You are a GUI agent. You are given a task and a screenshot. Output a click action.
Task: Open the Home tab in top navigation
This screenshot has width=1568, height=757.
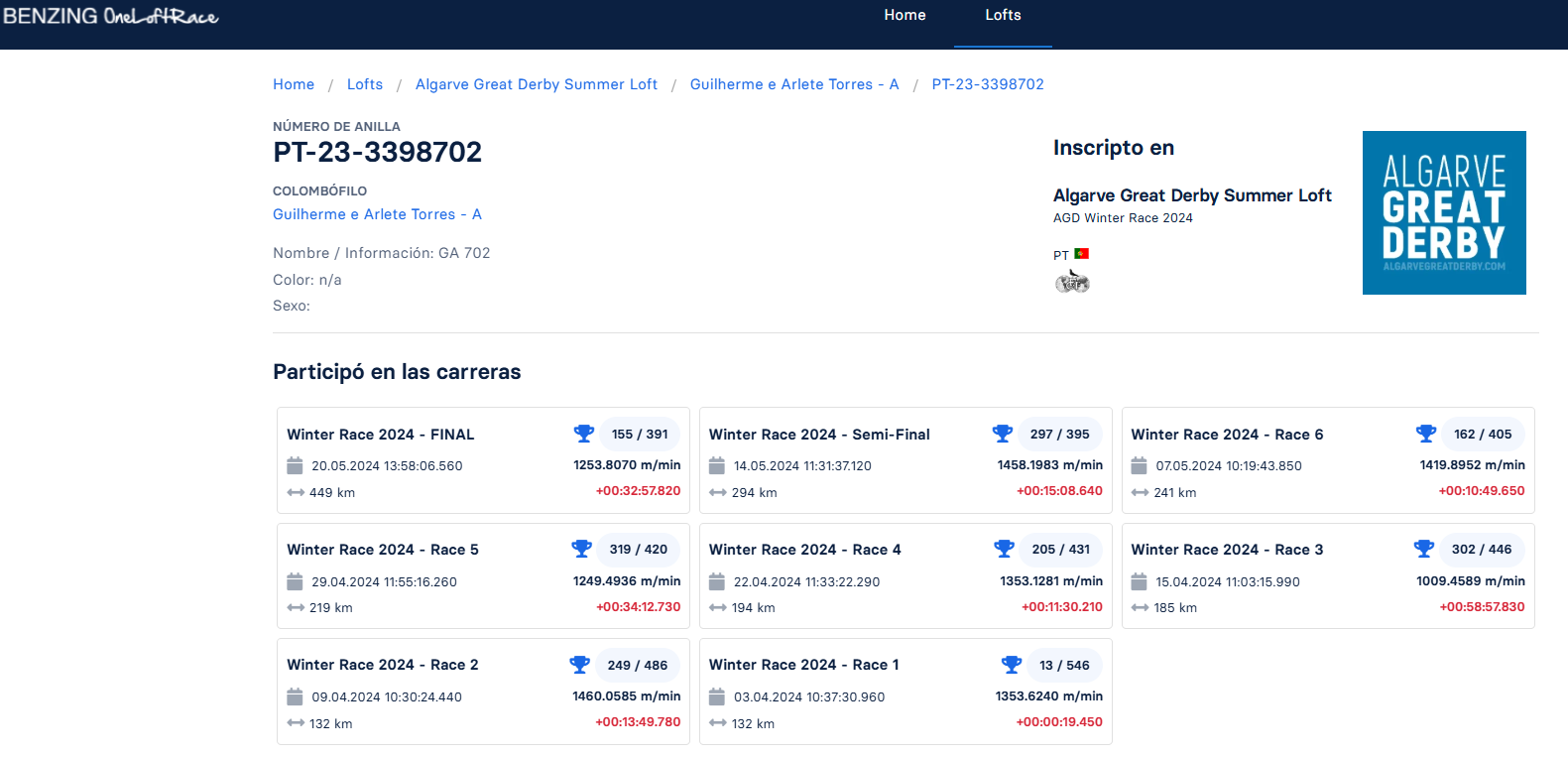pos(905,16)
